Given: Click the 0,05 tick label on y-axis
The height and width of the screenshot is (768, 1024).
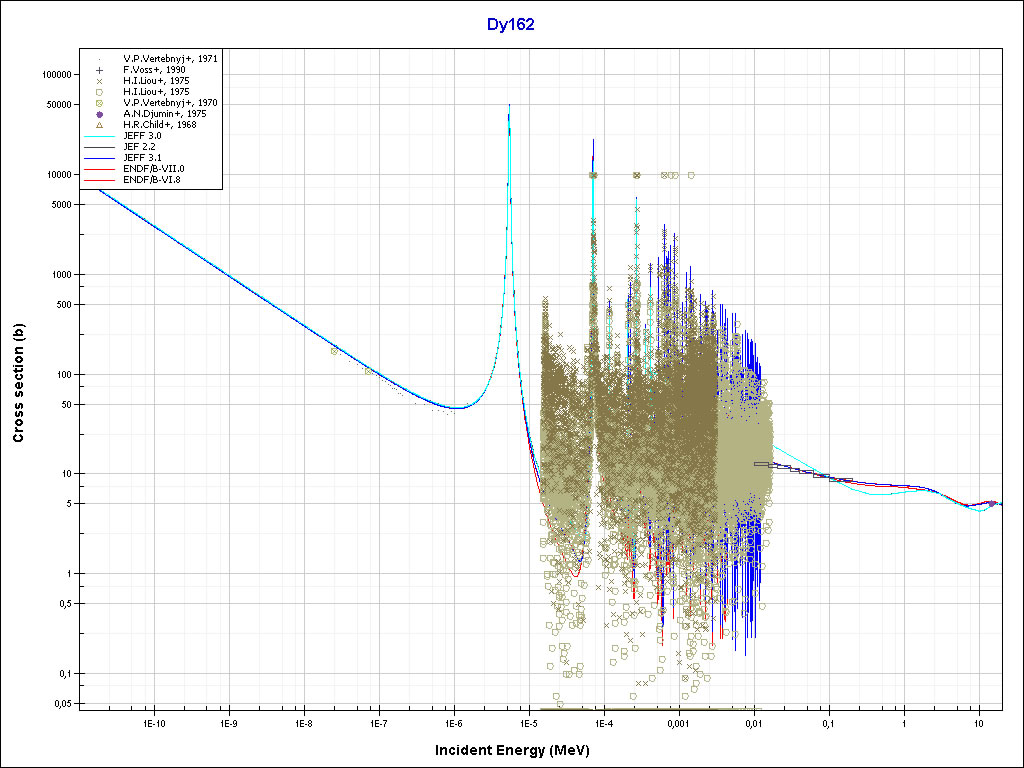Looking at the screenshot, I should click(x=58, y=704).
